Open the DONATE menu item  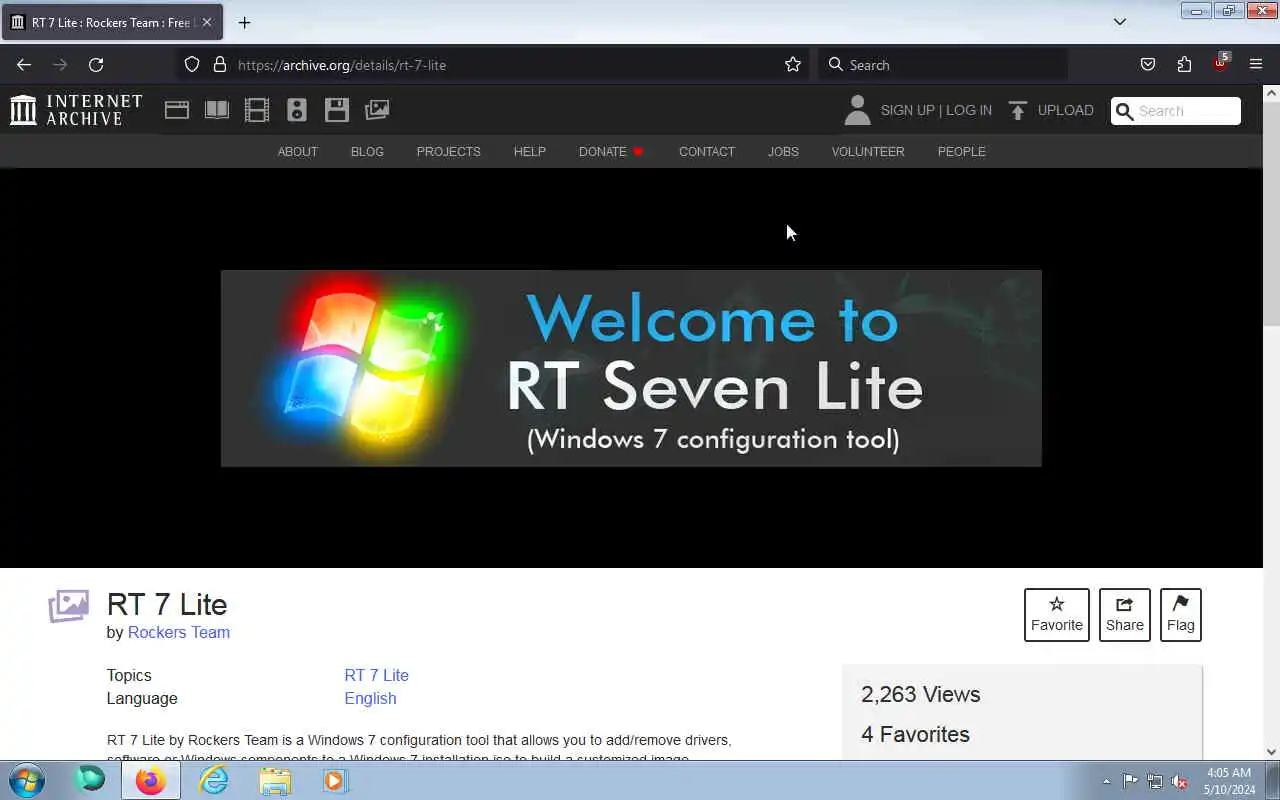point(611,152)
